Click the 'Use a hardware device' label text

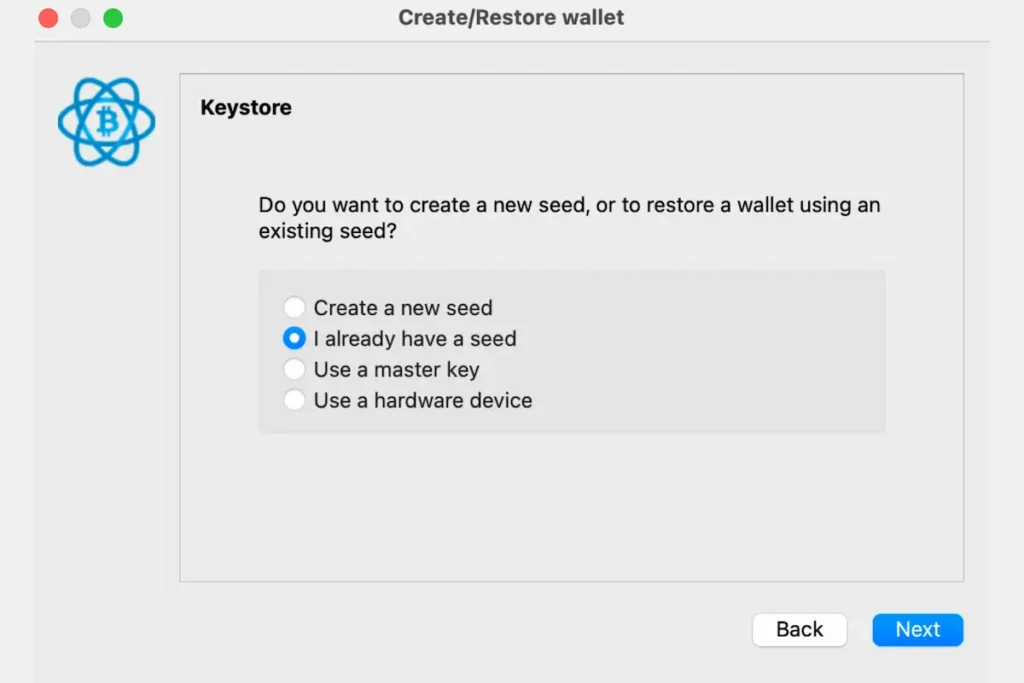pos(423,401)
